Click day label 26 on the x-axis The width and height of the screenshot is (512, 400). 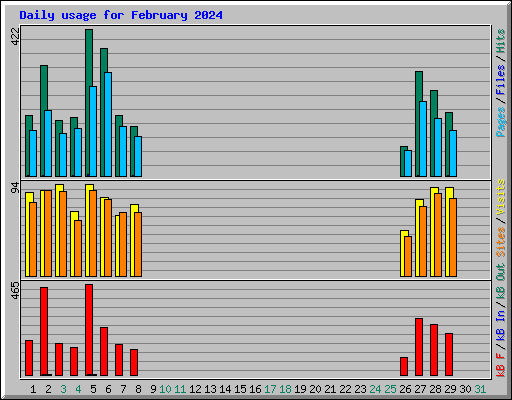[405, 389]
